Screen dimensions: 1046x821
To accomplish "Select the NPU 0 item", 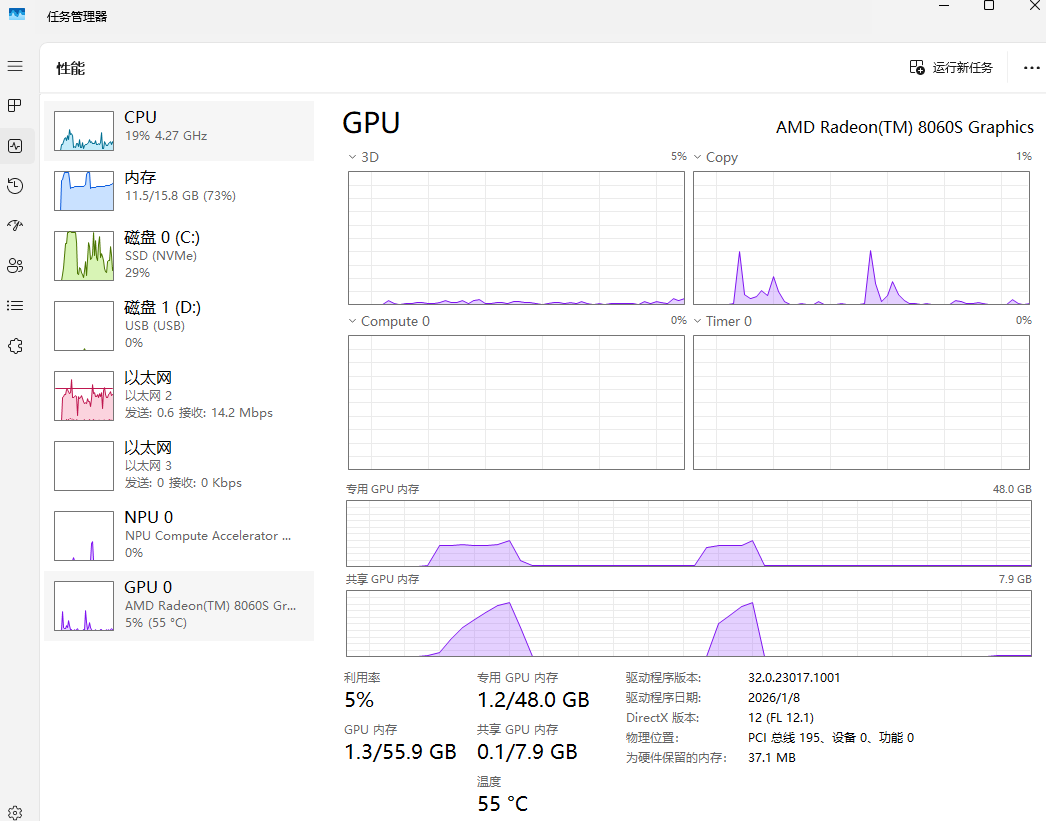I will [x=178, y=535].
